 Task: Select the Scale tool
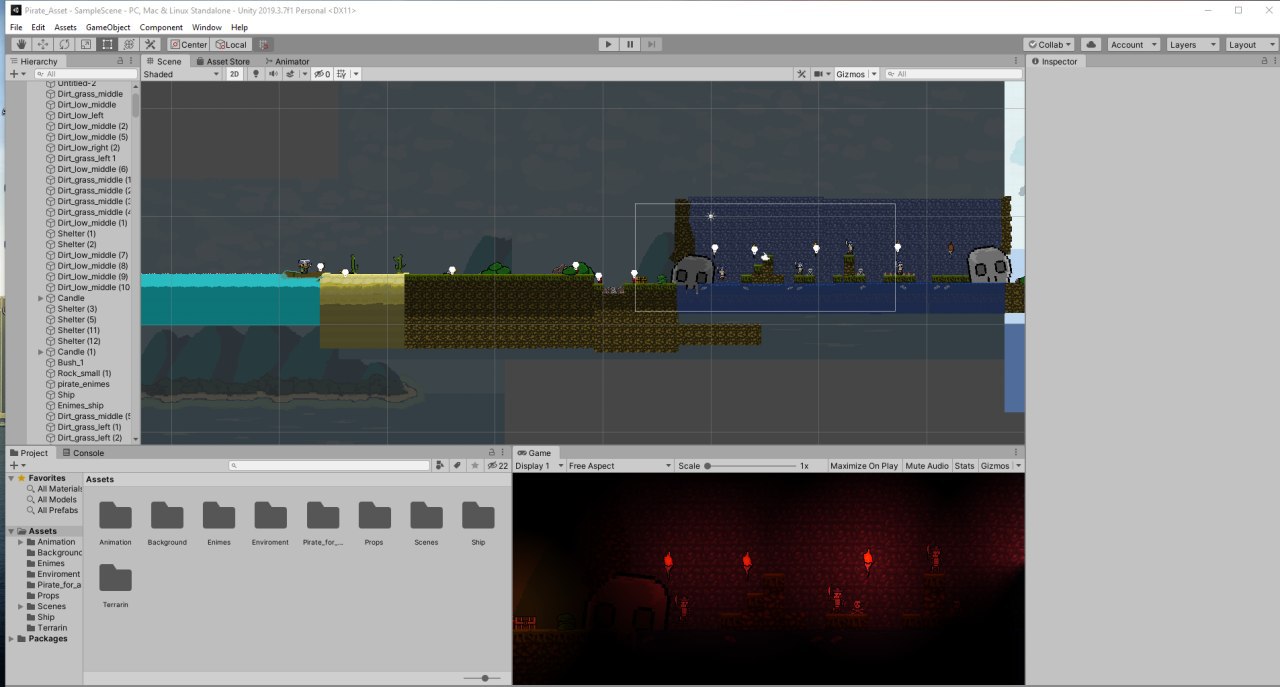86,44
